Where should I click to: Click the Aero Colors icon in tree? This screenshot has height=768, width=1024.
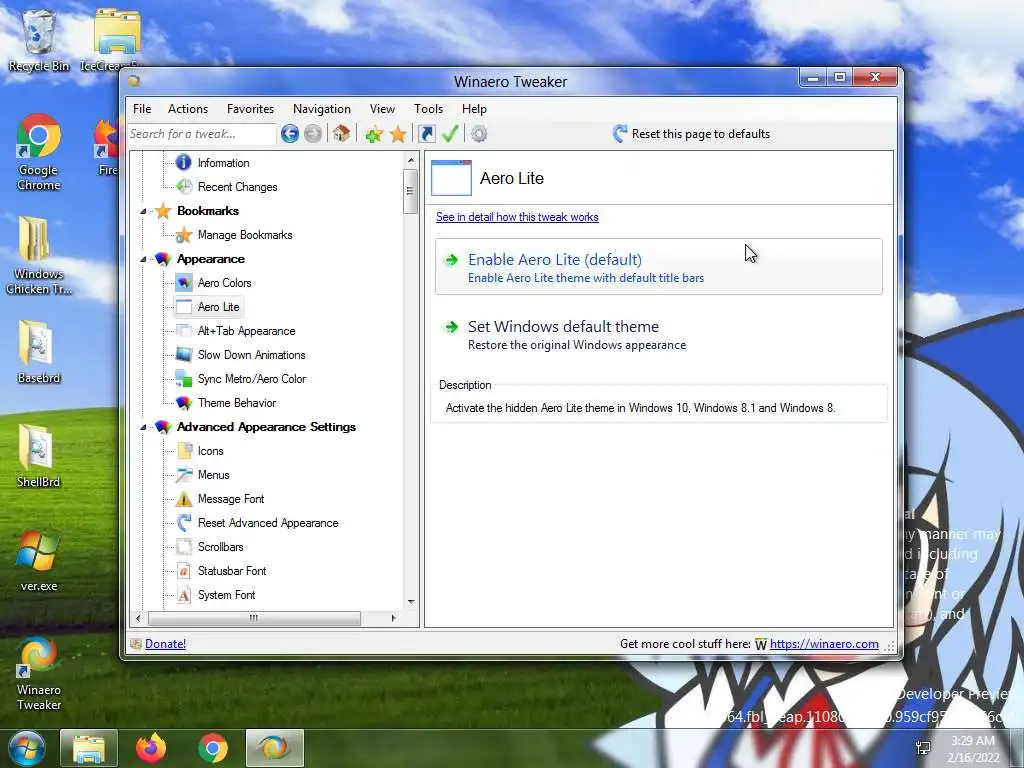[184, 283]
